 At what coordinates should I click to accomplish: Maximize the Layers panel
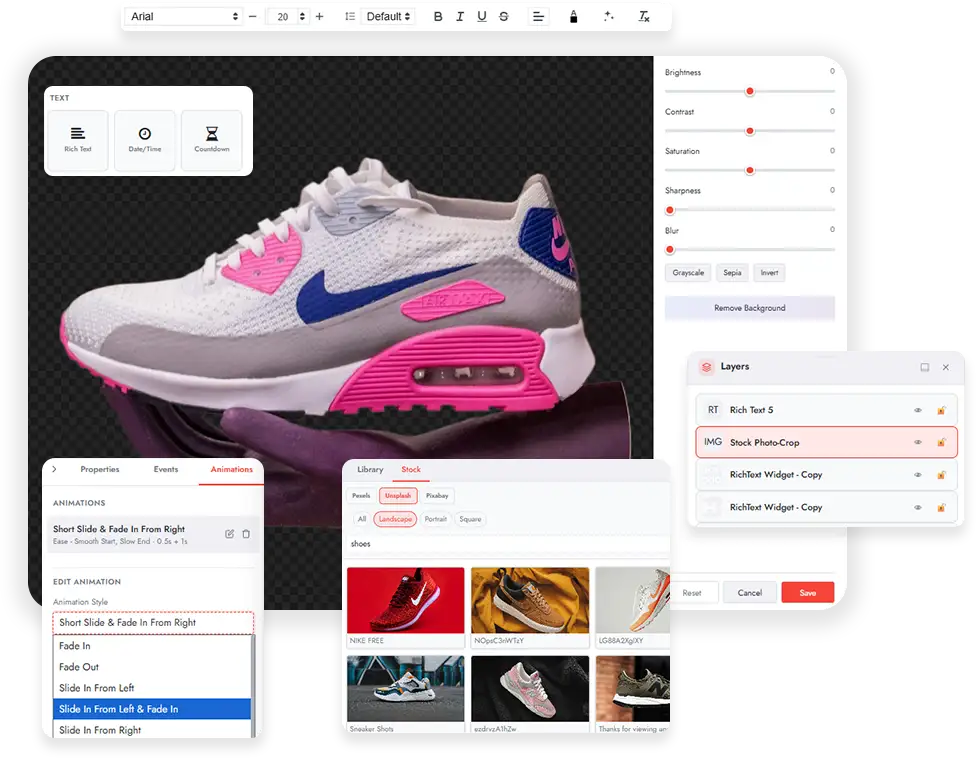point(924,367)
